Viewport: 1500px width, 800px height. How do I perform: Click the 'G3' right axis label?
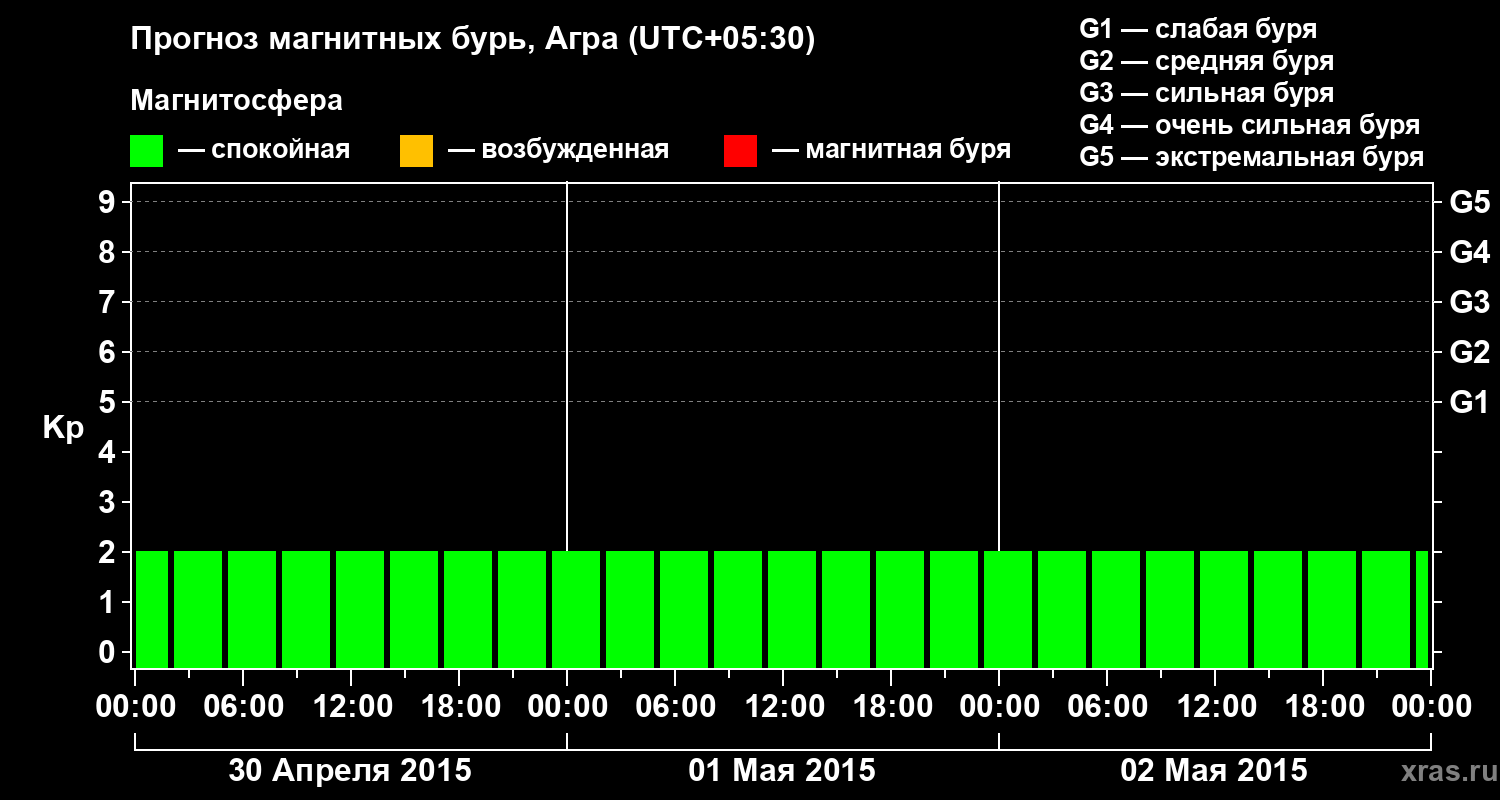[x=1469, y=302]
